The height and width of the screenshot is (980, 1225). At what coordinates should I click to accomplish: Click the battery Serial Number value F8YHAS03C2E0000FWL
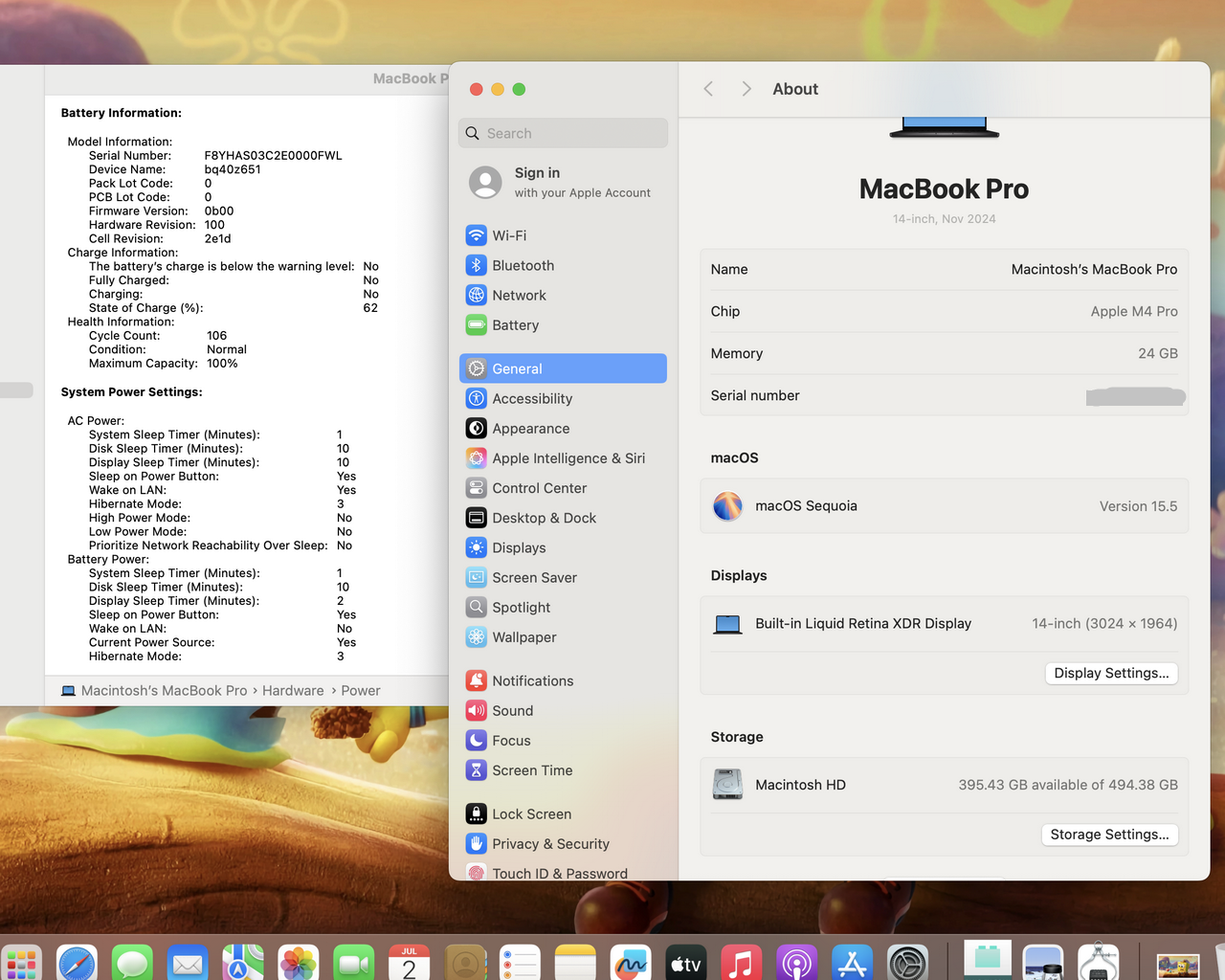tap(273, 155)
